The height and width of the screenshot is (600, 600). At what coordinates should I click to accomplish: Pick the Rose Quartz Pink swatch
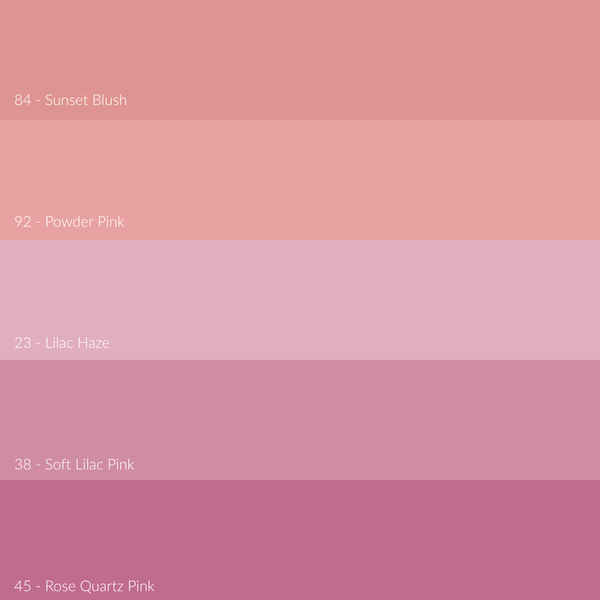(x=300, y=540)
